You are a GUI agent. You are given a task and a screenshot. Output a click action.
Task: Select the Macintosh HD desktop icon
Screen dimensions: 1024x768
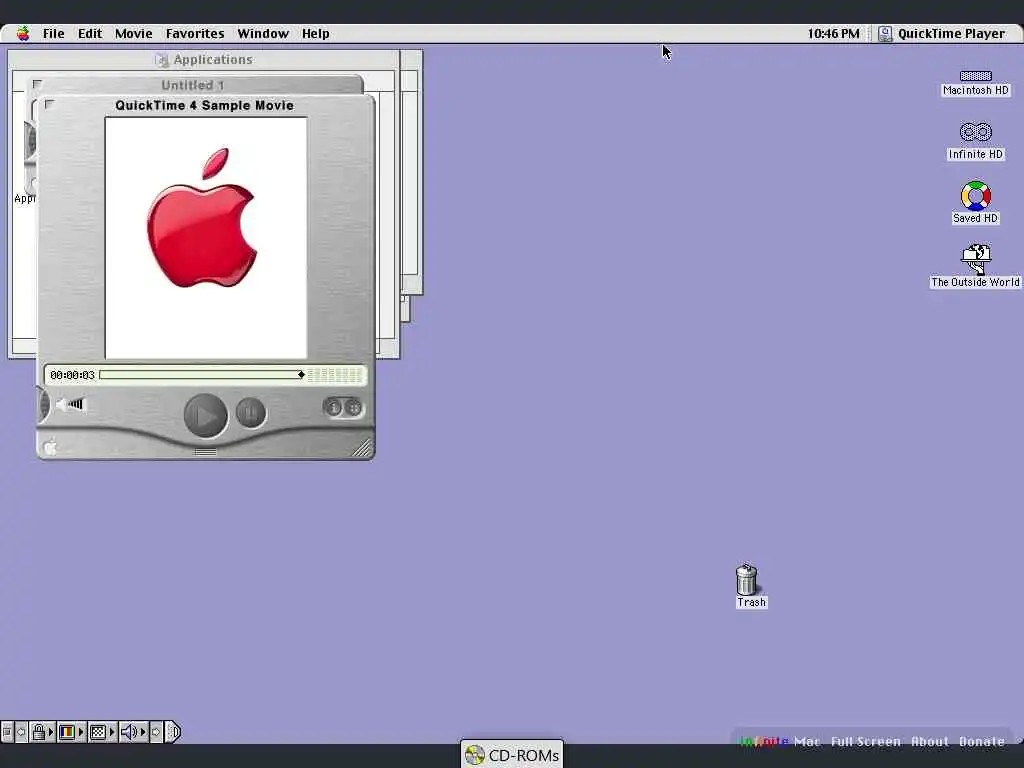coord(976,83)
